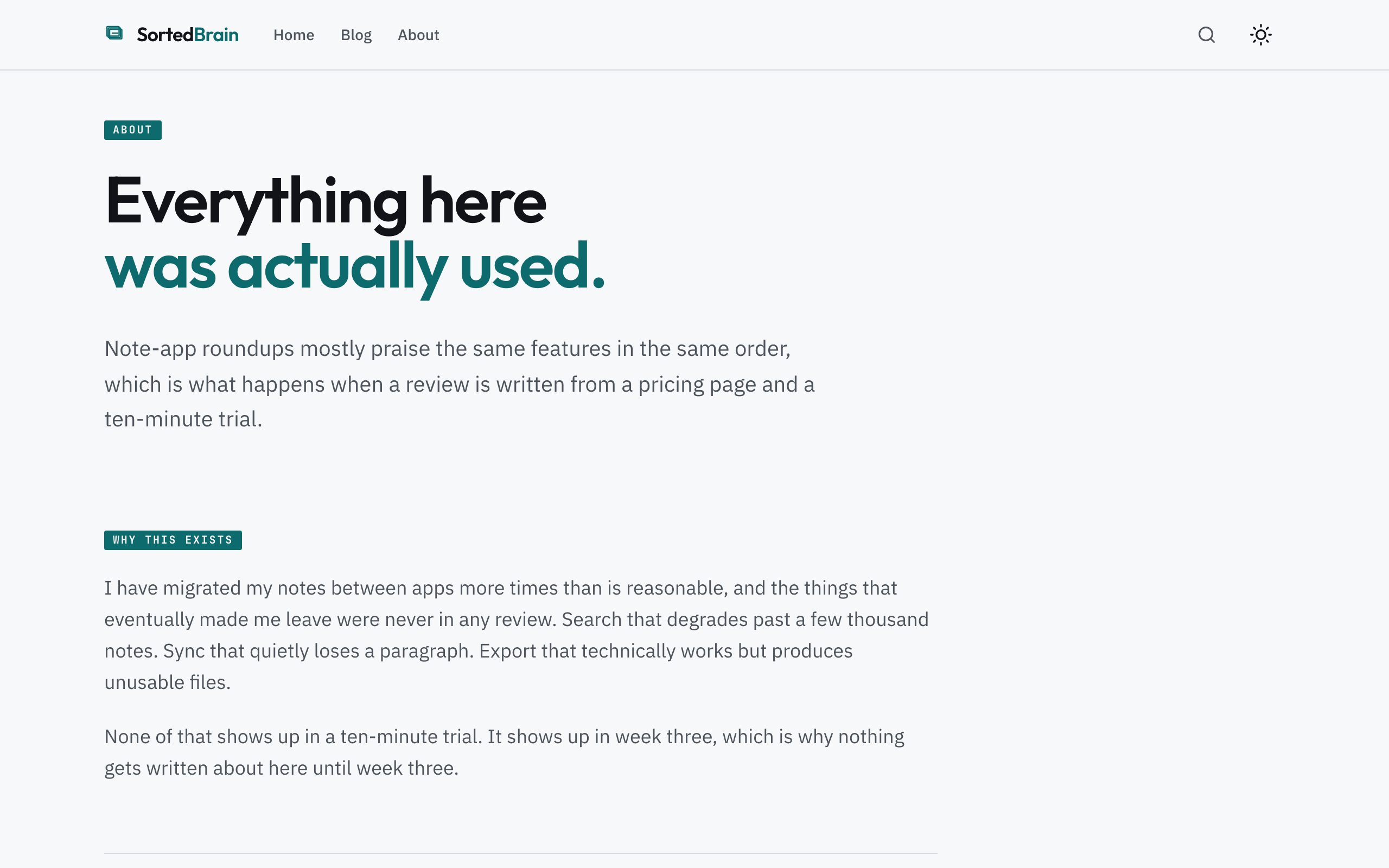This screenshot has height=868, width=1389.
Task: Open site search with the magnifier icon
Action: tap(1207, 35)
